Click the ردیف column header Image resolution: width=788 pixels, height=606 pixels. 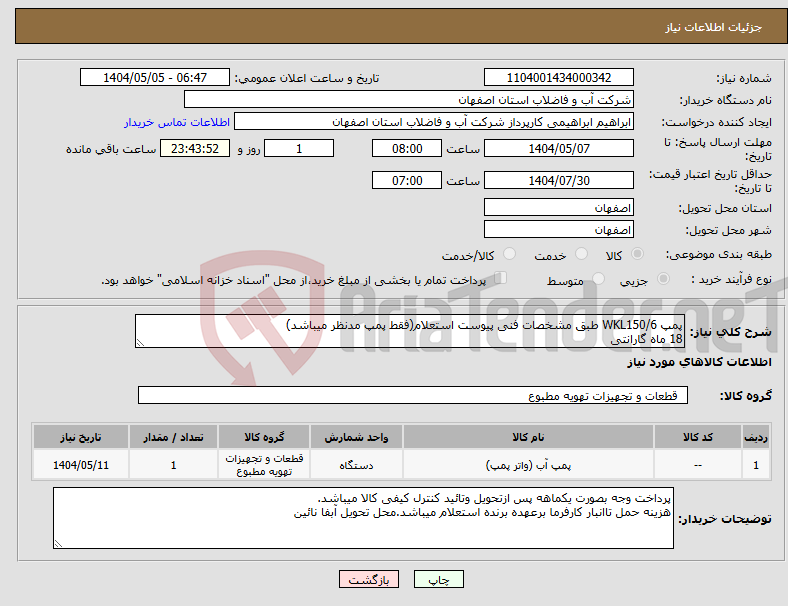755,437
